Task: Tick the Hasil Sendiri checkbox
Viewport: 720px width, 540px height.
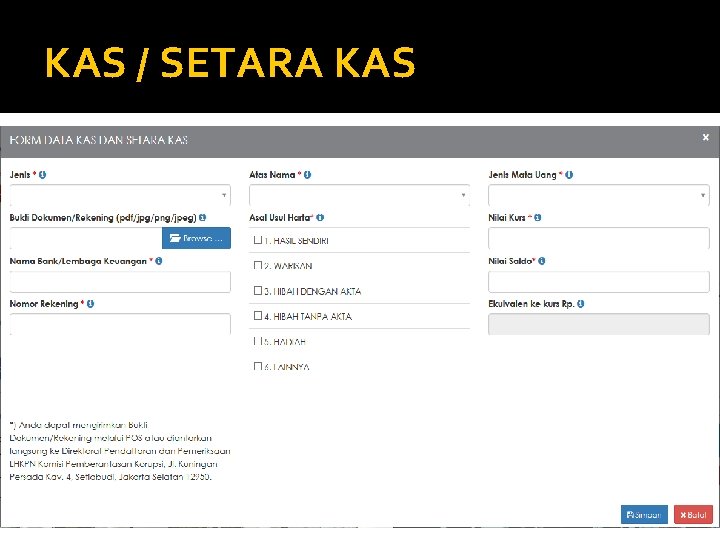Action: click(258, 240)
